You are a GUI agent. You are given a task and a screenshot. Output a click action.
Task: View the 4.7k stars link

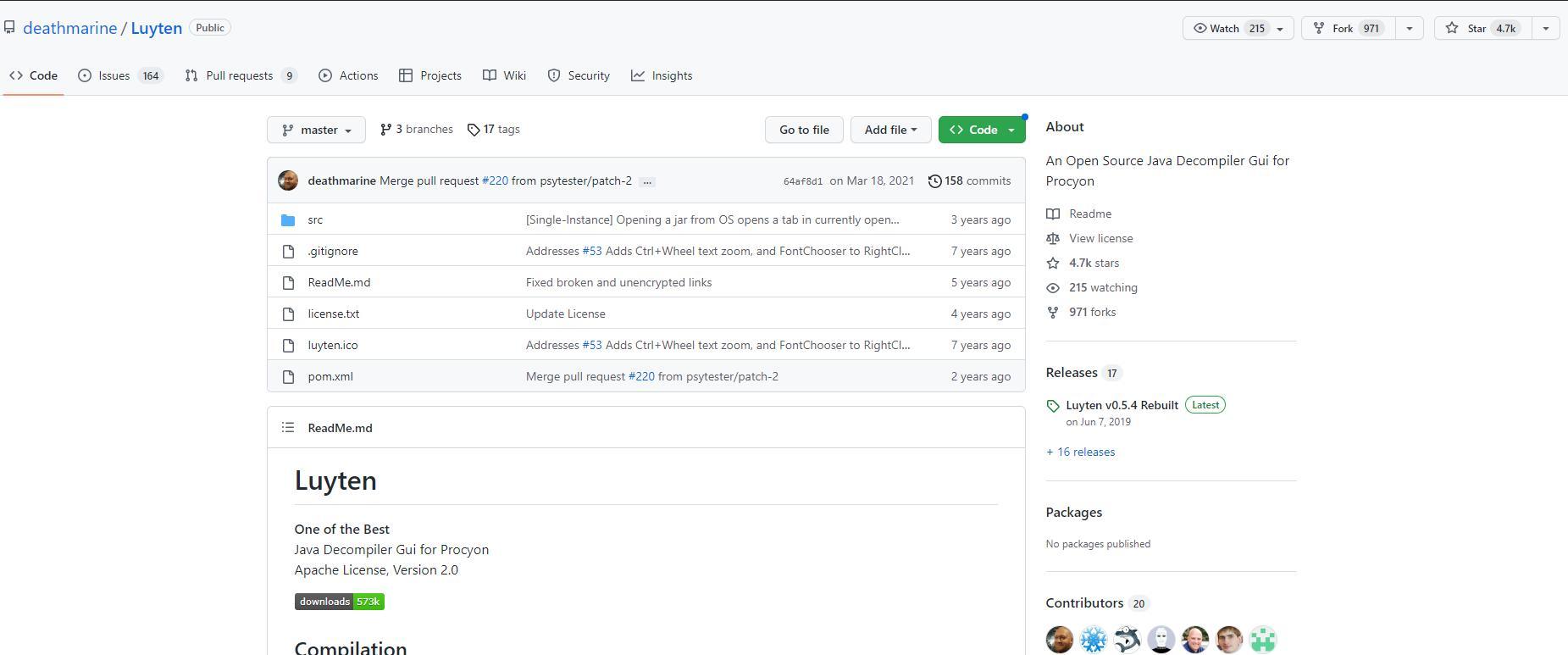[x=1083, y=263]
